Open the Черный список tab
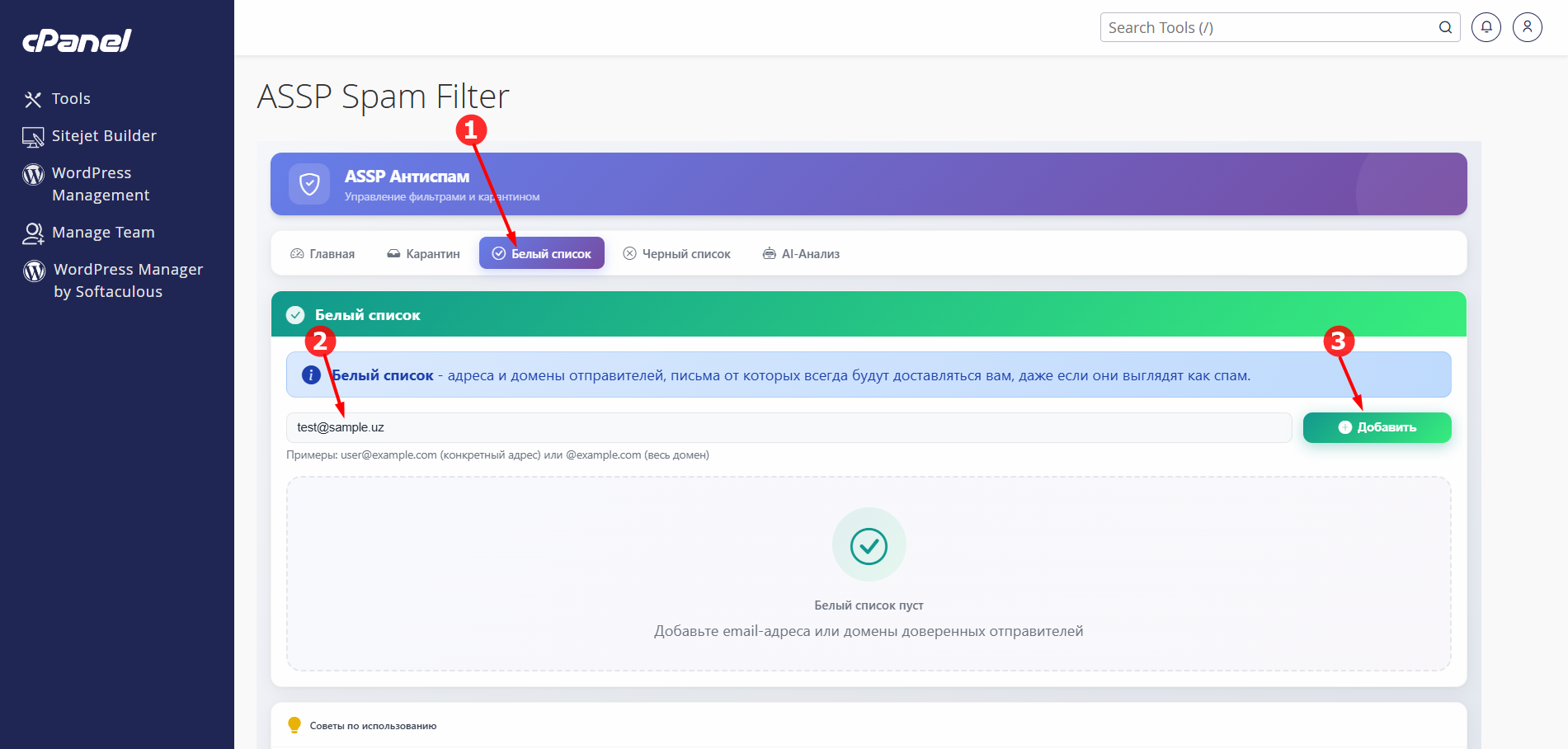 tap(677, 254)
